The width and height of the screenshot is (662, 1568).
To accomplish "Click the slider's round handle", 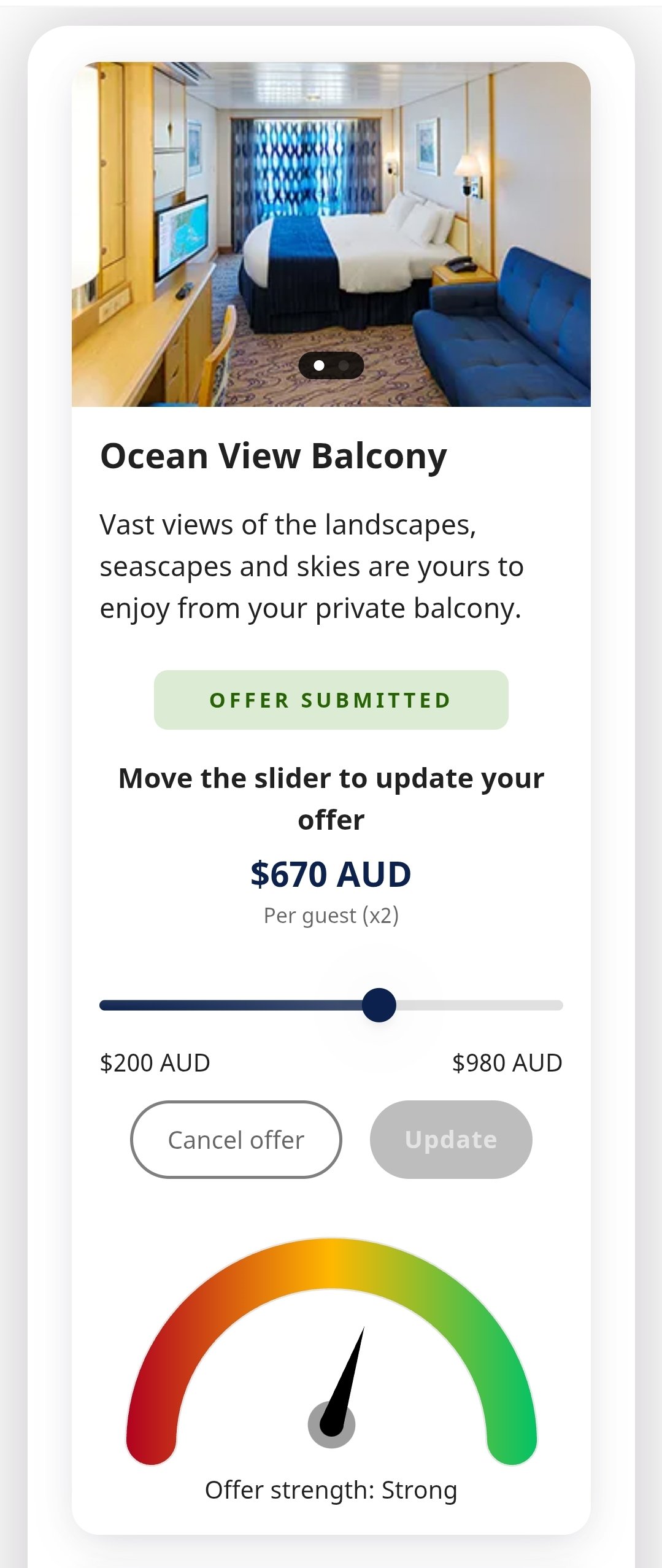I will click(379, 1005).
